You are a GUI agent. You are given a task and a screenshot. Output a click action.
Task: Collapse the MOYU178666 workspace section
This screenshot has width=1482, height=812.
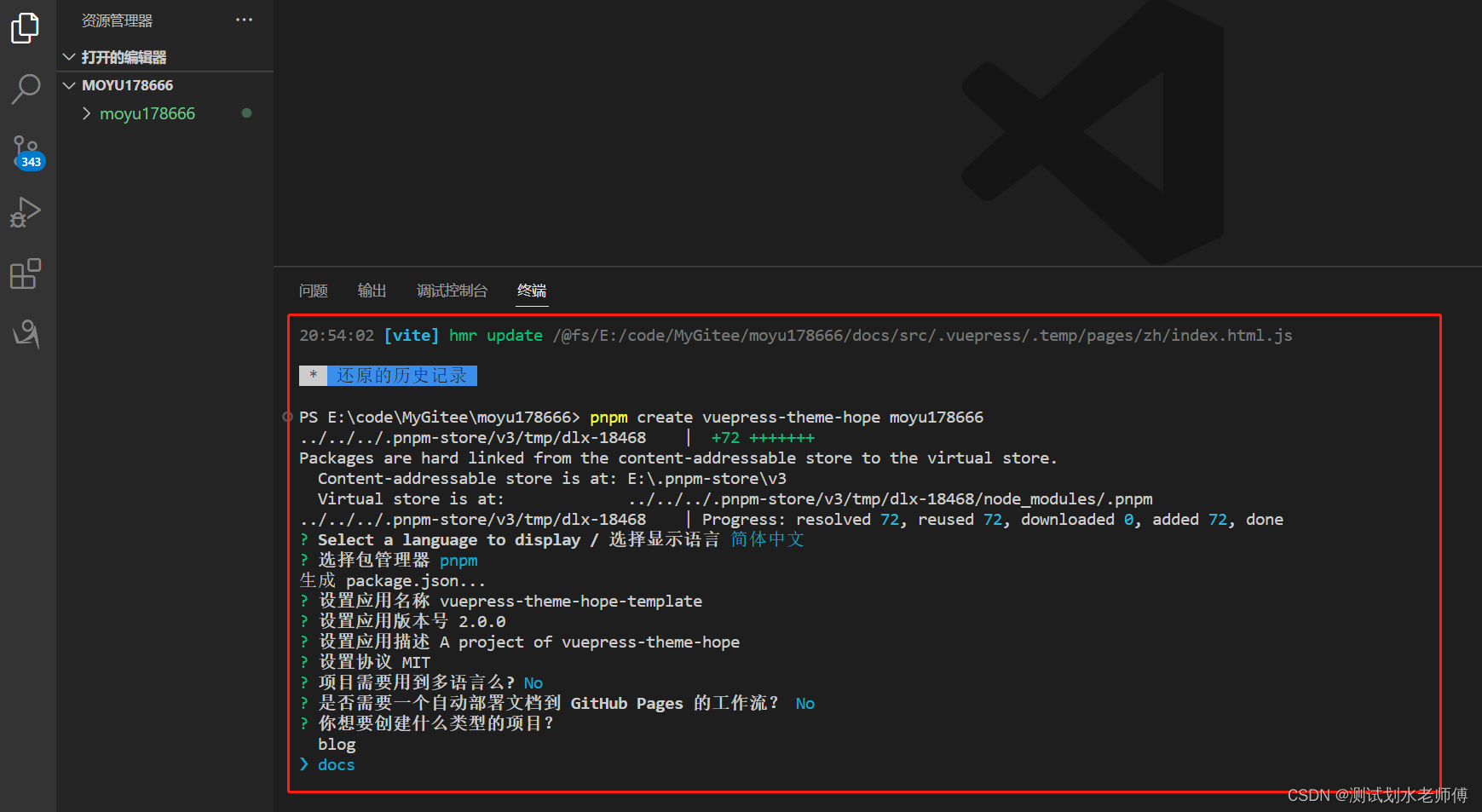(x=69, y=85)
